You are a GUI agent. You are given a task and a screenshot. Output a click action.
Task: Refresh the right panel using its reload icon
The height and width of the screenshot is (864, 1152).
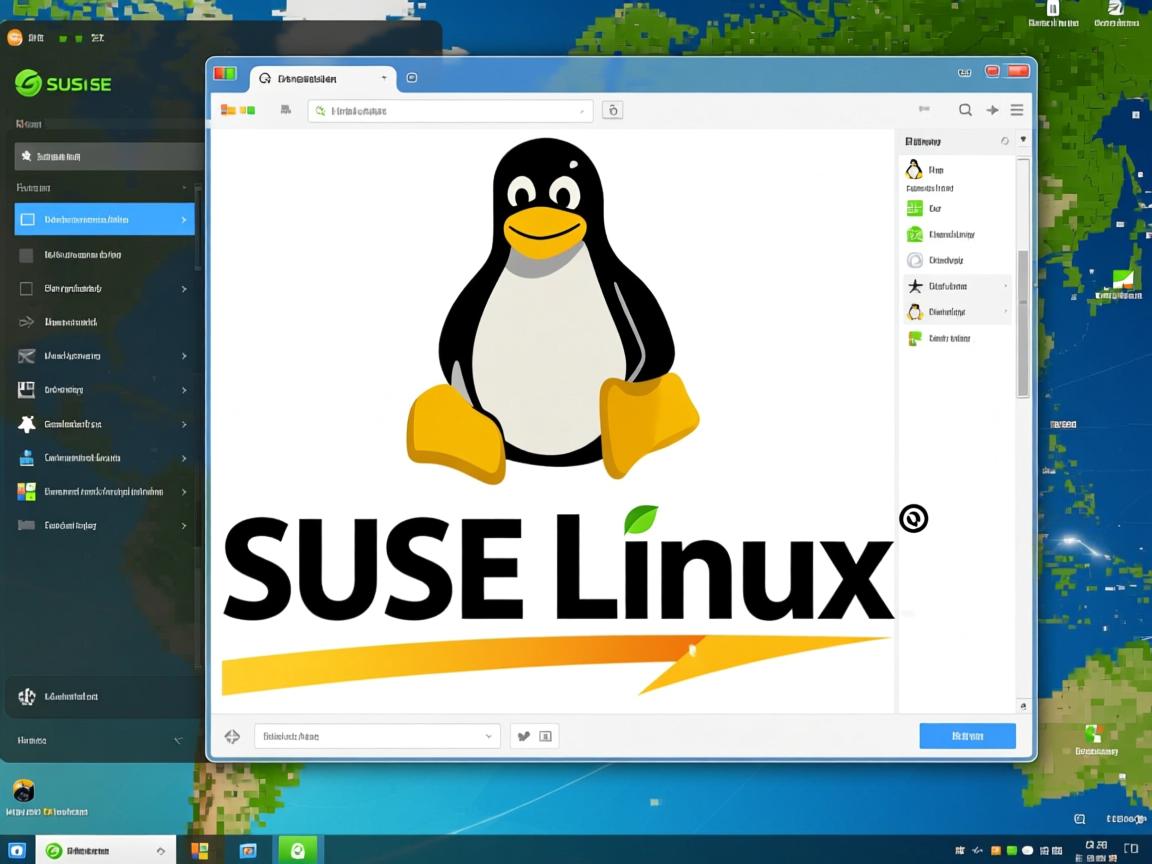point(1005,140)
